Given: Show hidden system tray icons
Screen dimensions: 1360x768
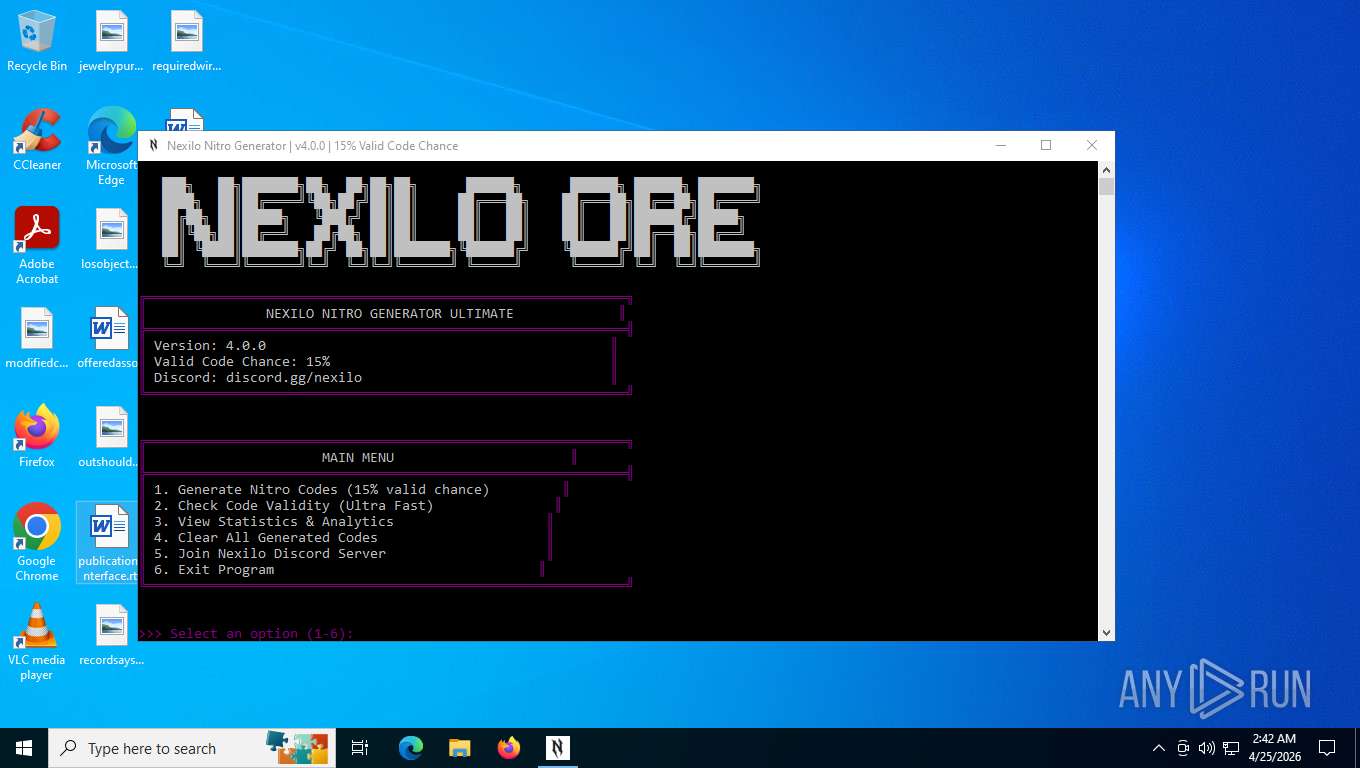Looking at the screenshot, I should click(1159, 748).
